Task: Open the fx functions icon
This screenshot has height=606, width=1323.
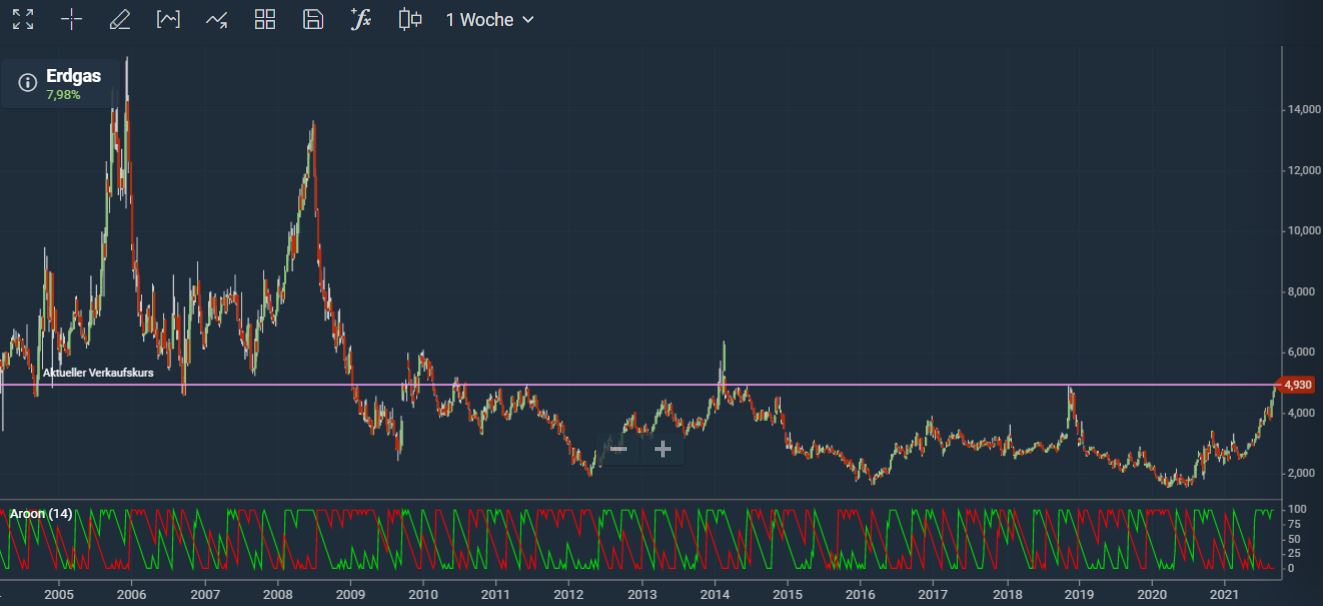Action: (360, 19)
